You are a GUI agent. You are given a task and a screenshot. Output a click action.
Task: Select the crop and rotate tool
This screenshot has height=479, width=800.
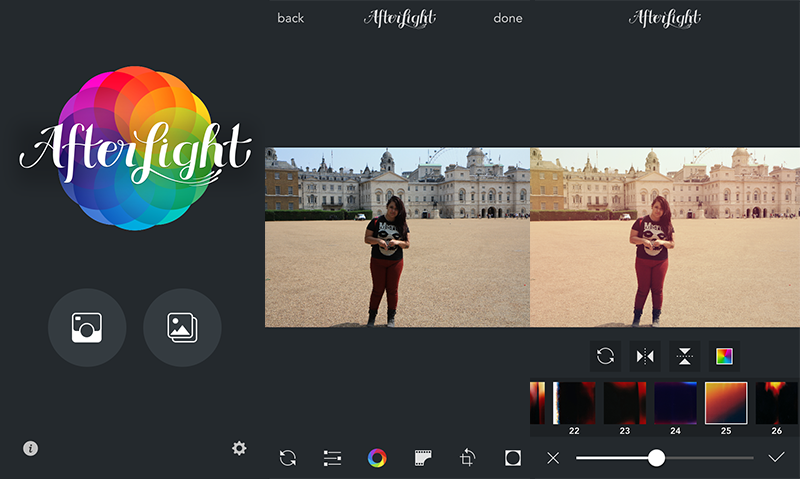pyautogui.click(x=468, y=458)
